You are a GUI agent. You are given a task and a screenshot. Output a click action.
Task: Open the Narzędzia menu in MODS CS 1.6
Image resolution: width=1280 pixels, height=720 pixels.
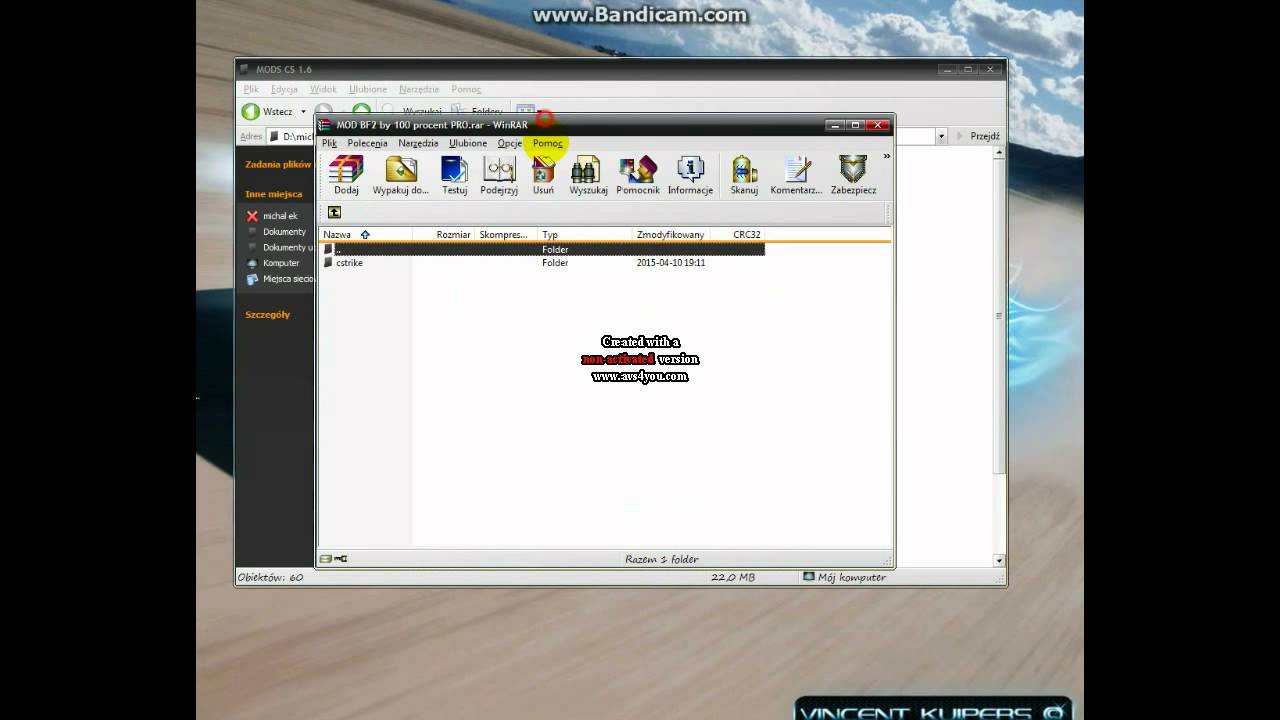(x=419, y=89)
